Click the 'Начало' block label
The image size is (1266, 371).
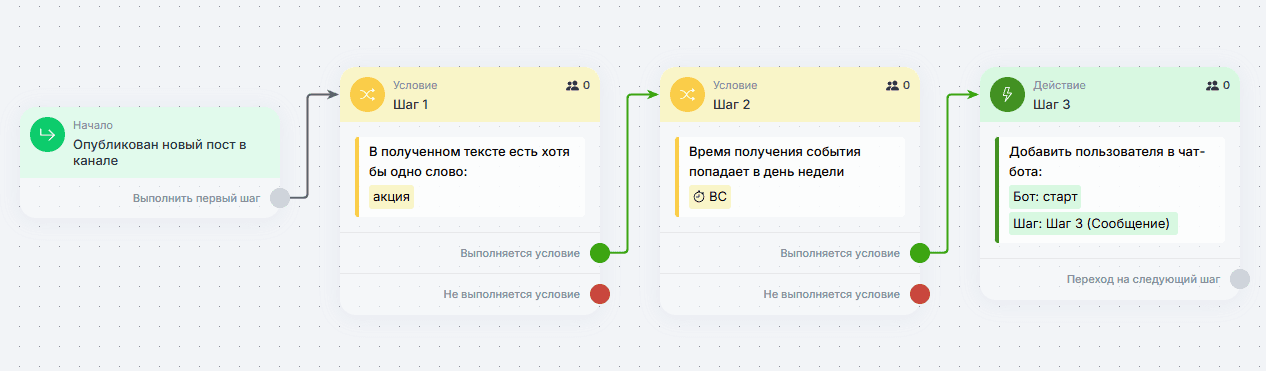[93, 126]
